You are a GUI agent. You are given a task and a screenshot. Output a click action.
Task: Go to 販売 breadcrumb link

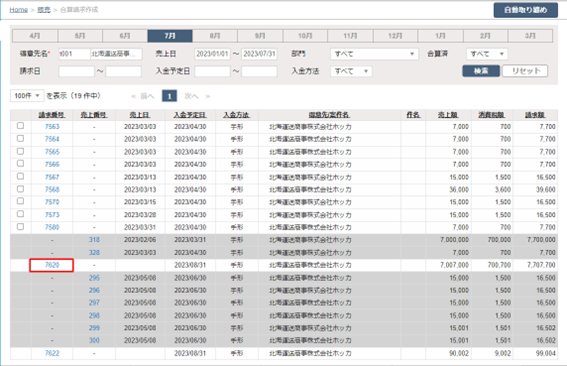pyautogui.click(x=44, y=10)
